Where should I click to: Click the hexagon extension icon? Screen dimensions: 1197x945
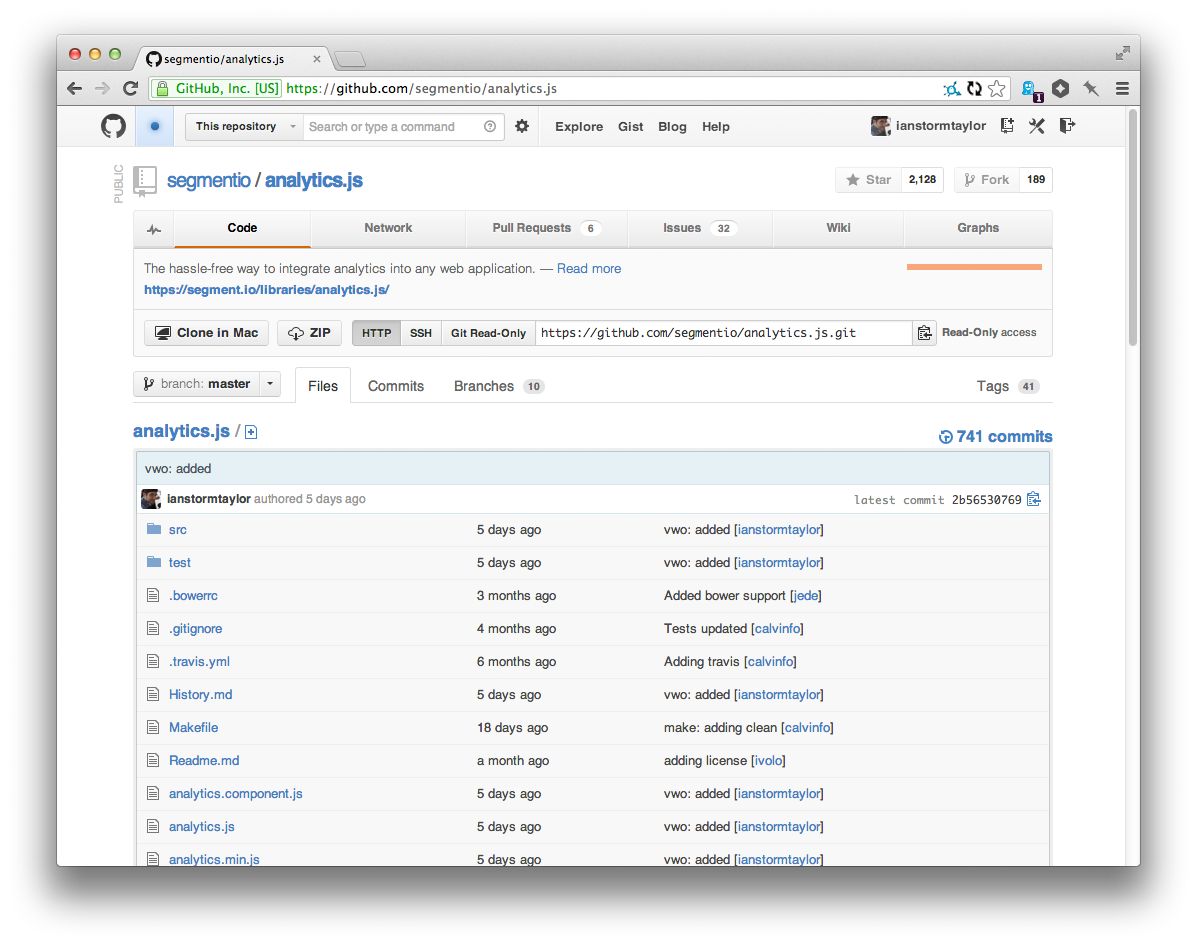[1060, 89]
